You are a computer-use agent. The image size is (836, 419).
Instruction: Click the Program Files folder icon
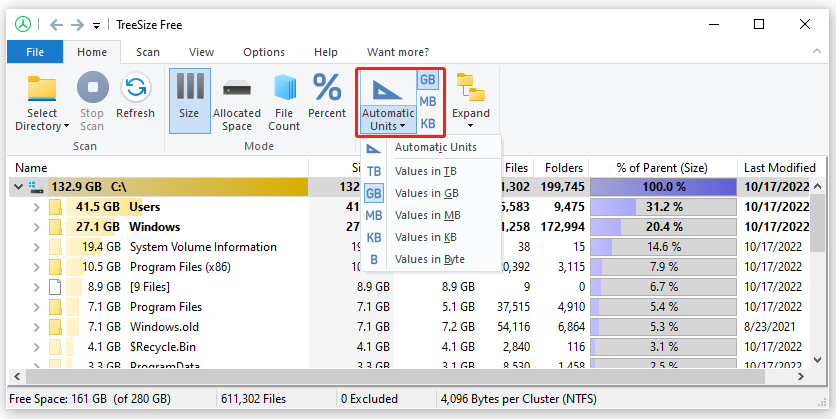pos(55,307)
